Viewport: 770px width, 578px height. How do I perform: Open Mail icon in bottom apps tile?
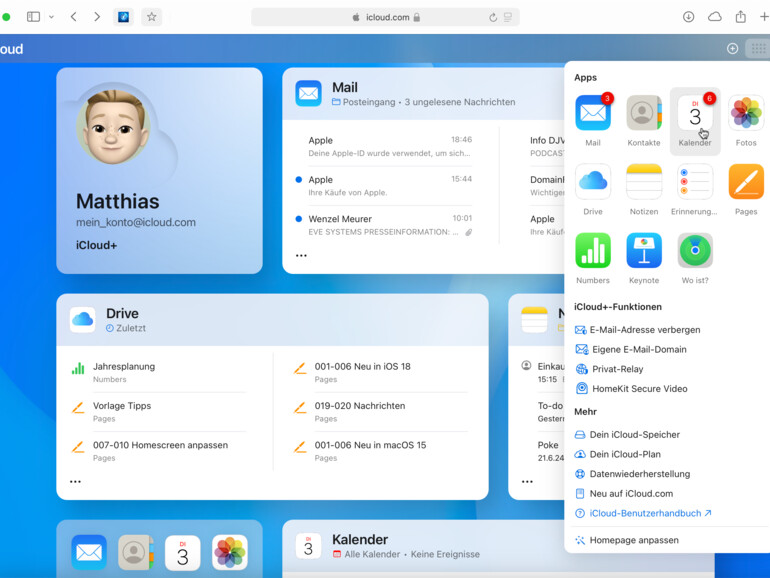[89, 552]
